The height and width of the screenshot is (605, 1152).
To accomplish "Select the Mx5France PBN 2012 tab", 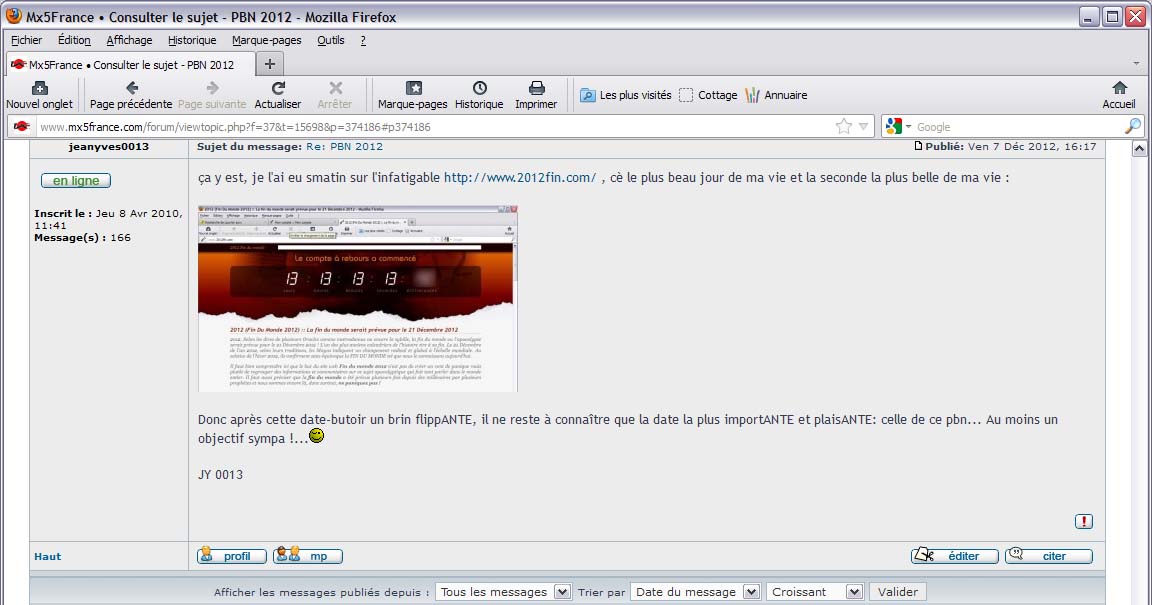I will (x=131, y=65).
